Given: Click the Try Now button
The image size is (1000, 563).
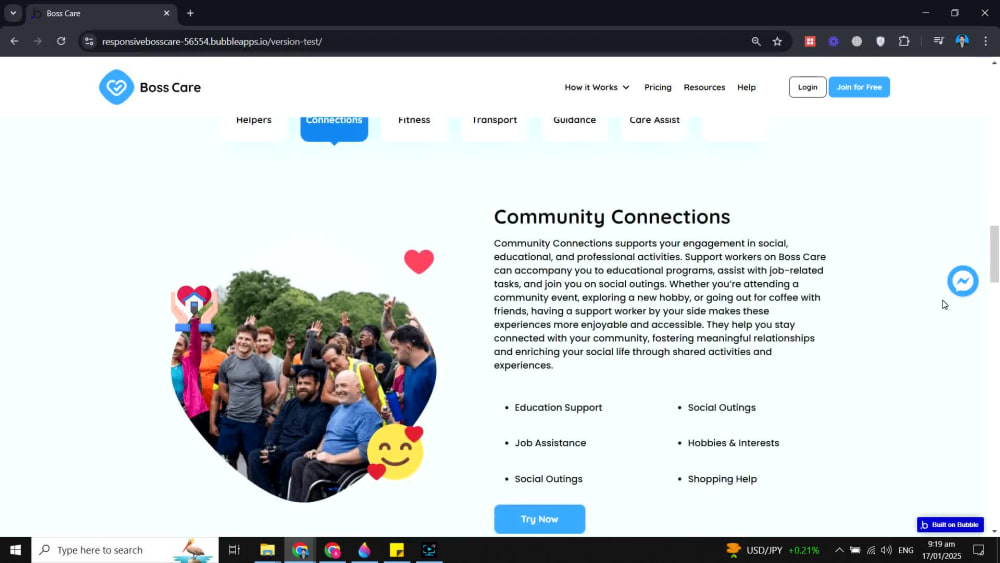Looking at the screenshot, I should [x=540, y=519].
